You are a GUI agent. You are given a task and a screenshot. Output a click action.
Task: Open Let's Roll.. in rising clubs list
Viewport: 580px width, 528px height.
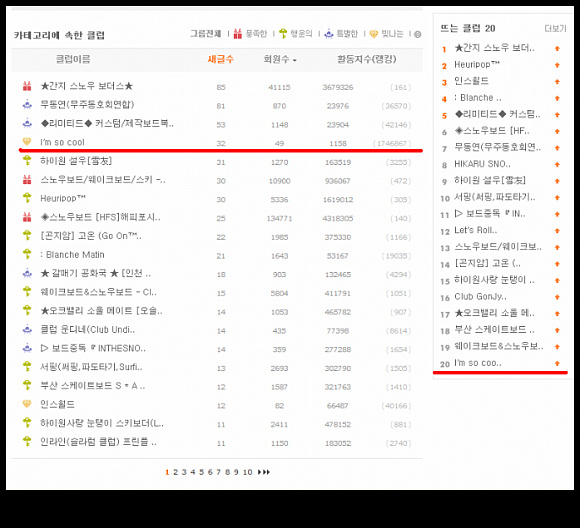tap(475, 230)
